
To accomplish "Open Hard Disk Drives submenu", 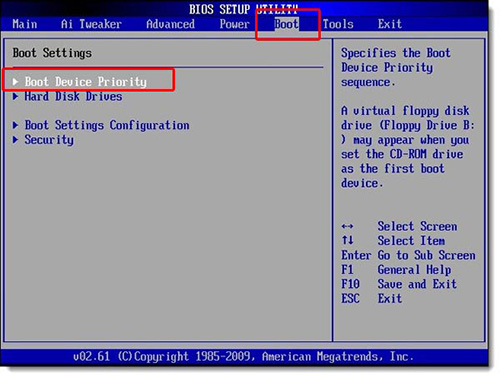I will click(x=73, y=96).
